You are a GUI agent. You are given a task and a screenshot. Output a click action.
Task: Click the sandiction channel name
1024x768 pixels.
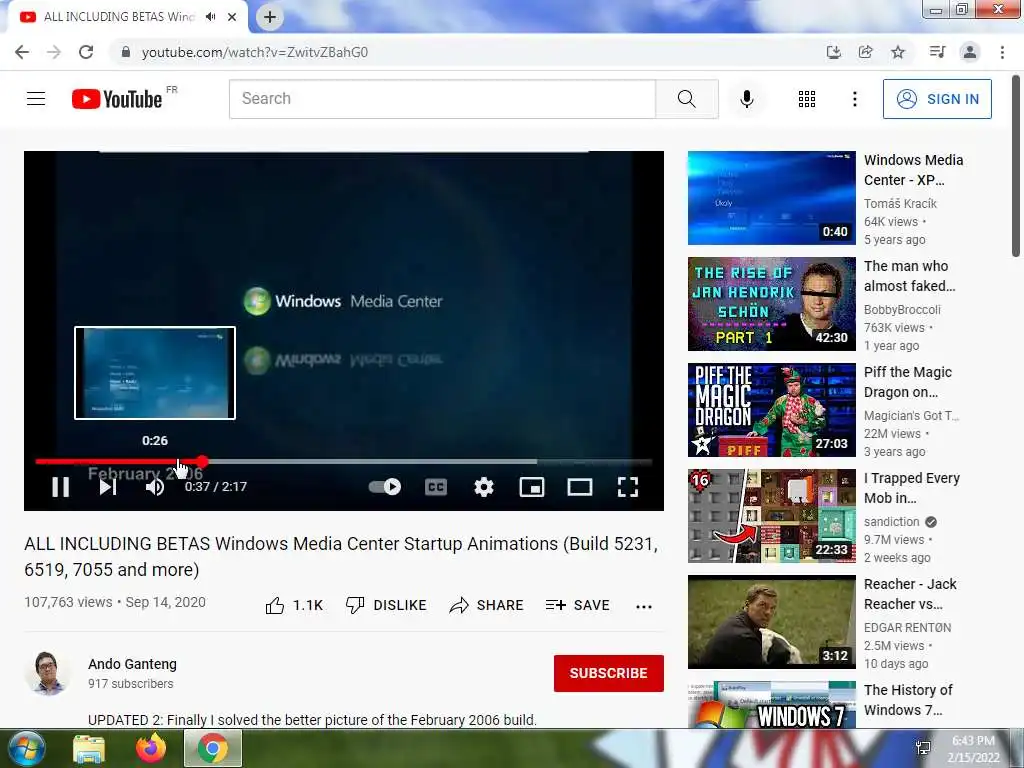coord(891,522)
